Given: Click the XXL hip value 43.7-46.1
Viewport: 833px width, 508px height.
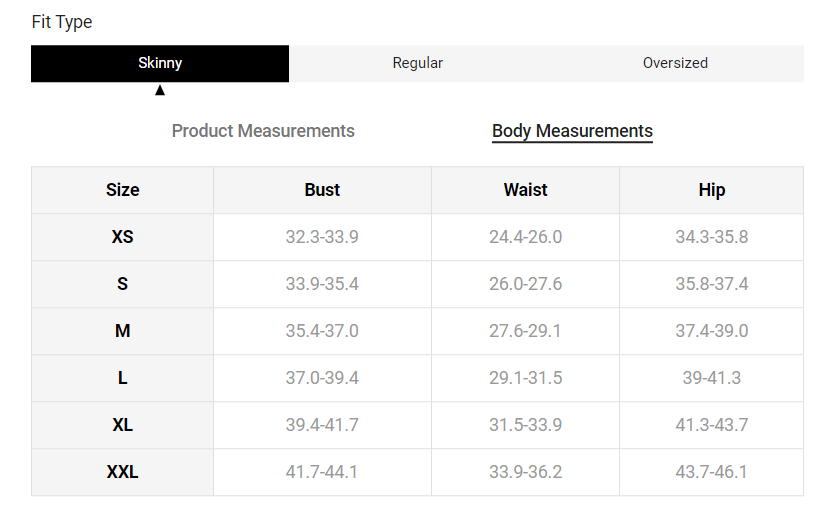Looking at the screenshot, I should 711,472.
